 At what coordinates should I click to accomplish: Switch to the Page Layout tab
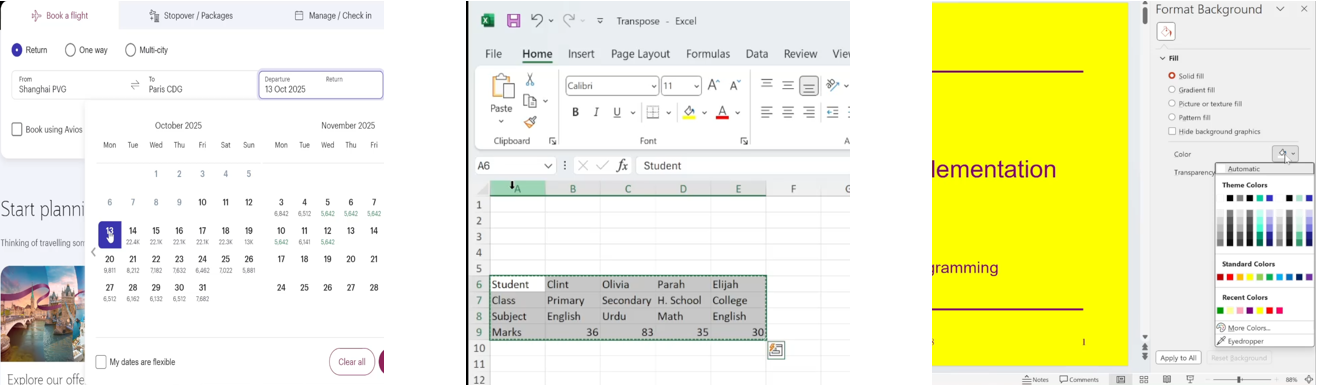point(640,54)
